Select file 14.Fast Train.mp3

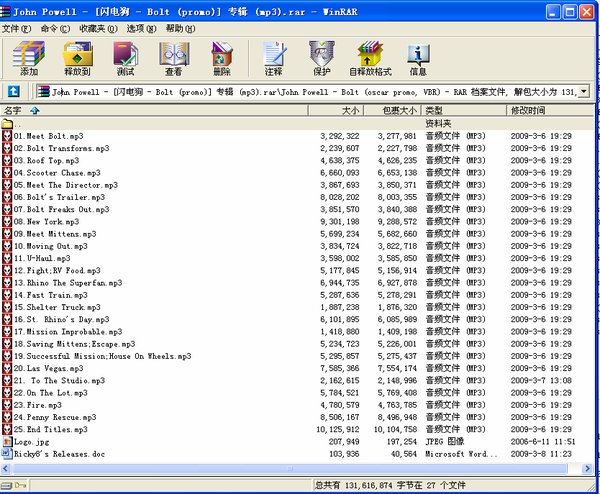click(51, 295)
